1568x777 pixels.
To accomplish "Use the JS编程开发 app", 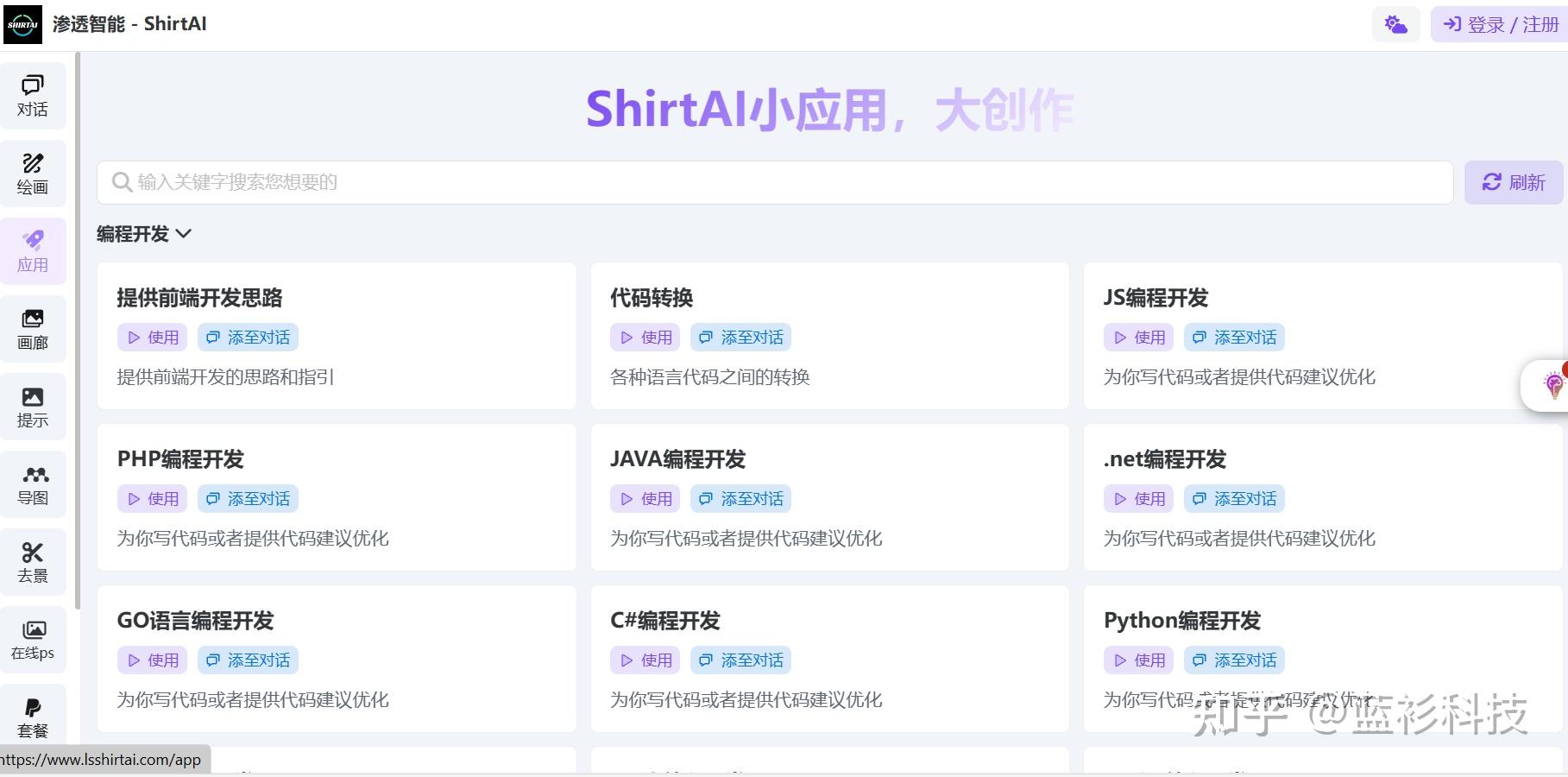I will (x=1138, y=337).
